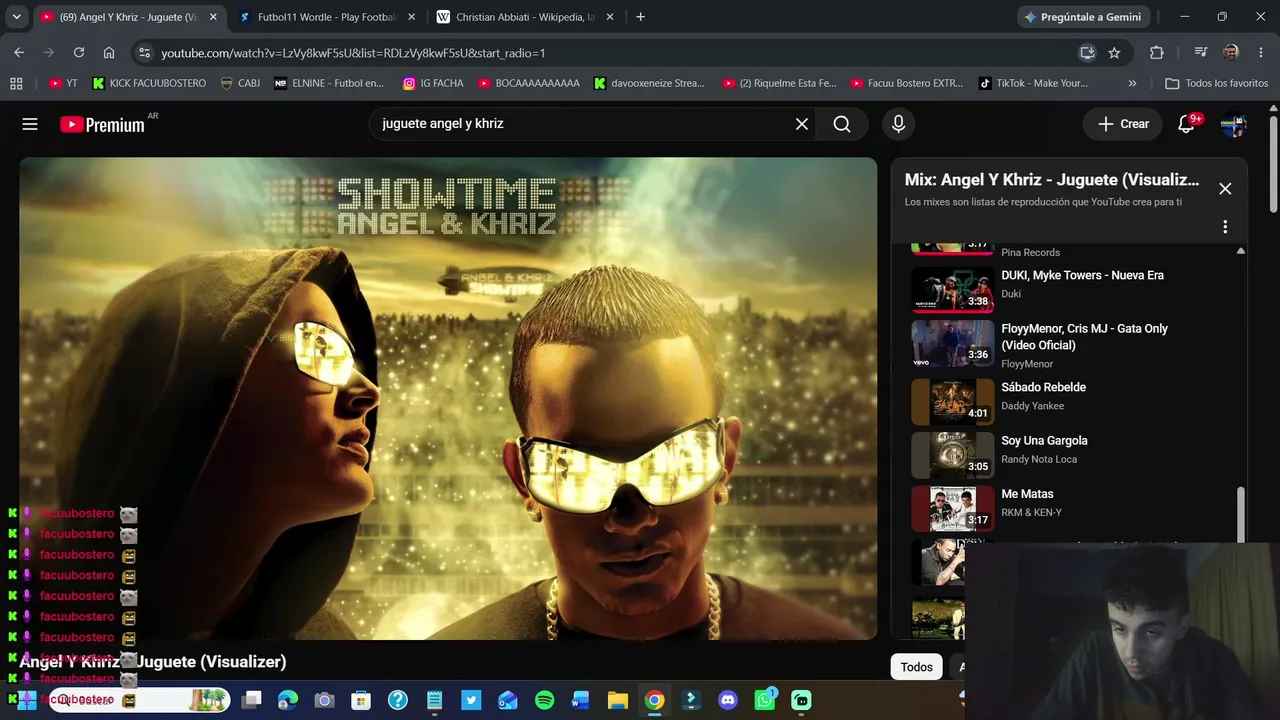Screen dimensions: 1280x720
Task: Open the Windows taskbar search box
Action: pyautogui.click(x=138, y=700)
